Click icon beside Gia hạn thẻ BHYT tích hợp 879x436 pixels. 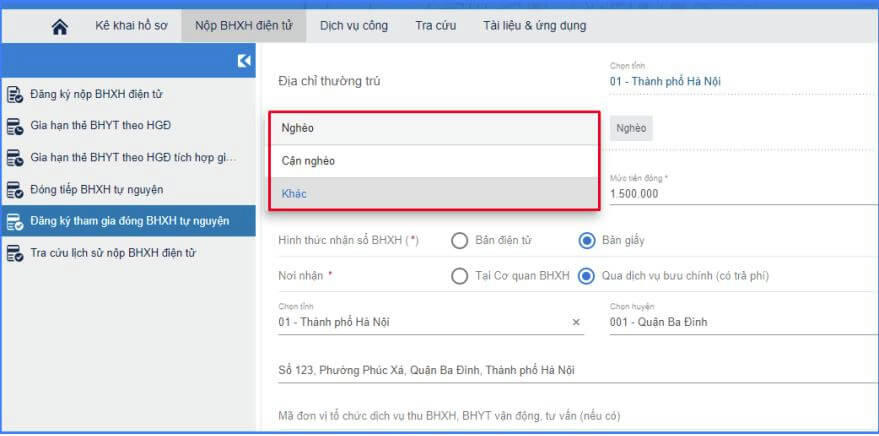(15, 158)
